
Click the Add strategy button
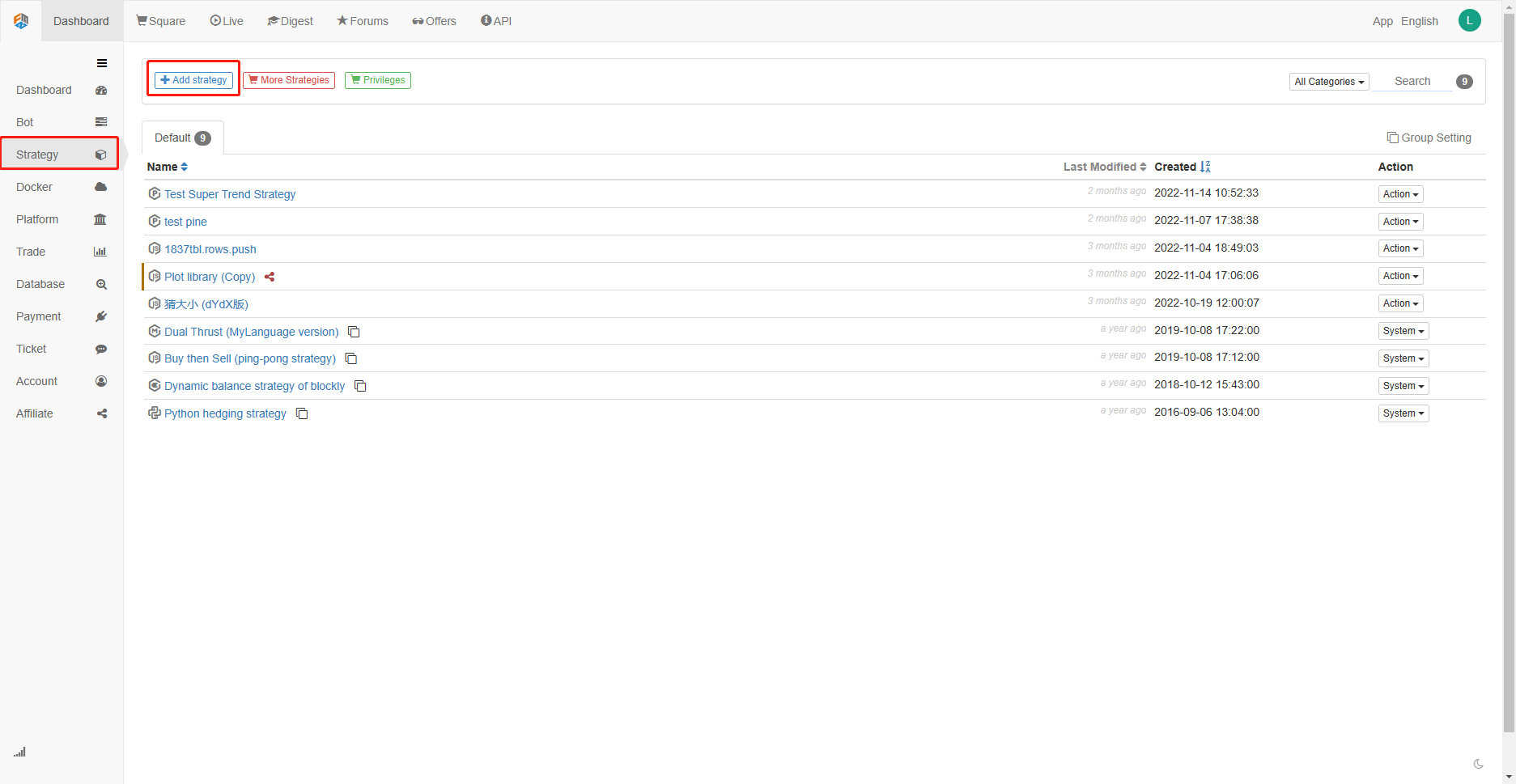pos(193,80)
